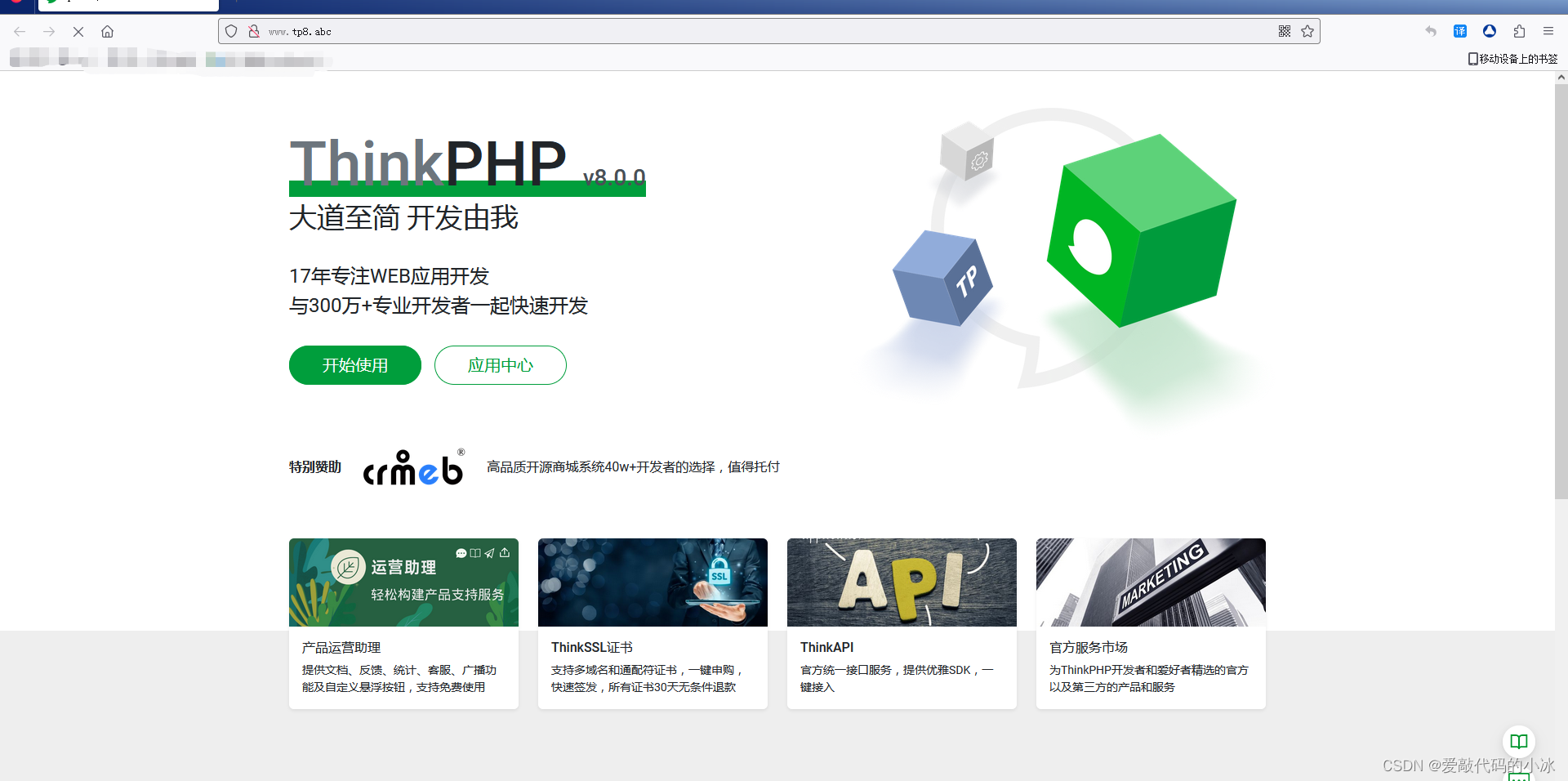The width and height of the screenshot is (1568, 781).
Task: Click the gray gear cube illustration
Action: pos(967,151)
